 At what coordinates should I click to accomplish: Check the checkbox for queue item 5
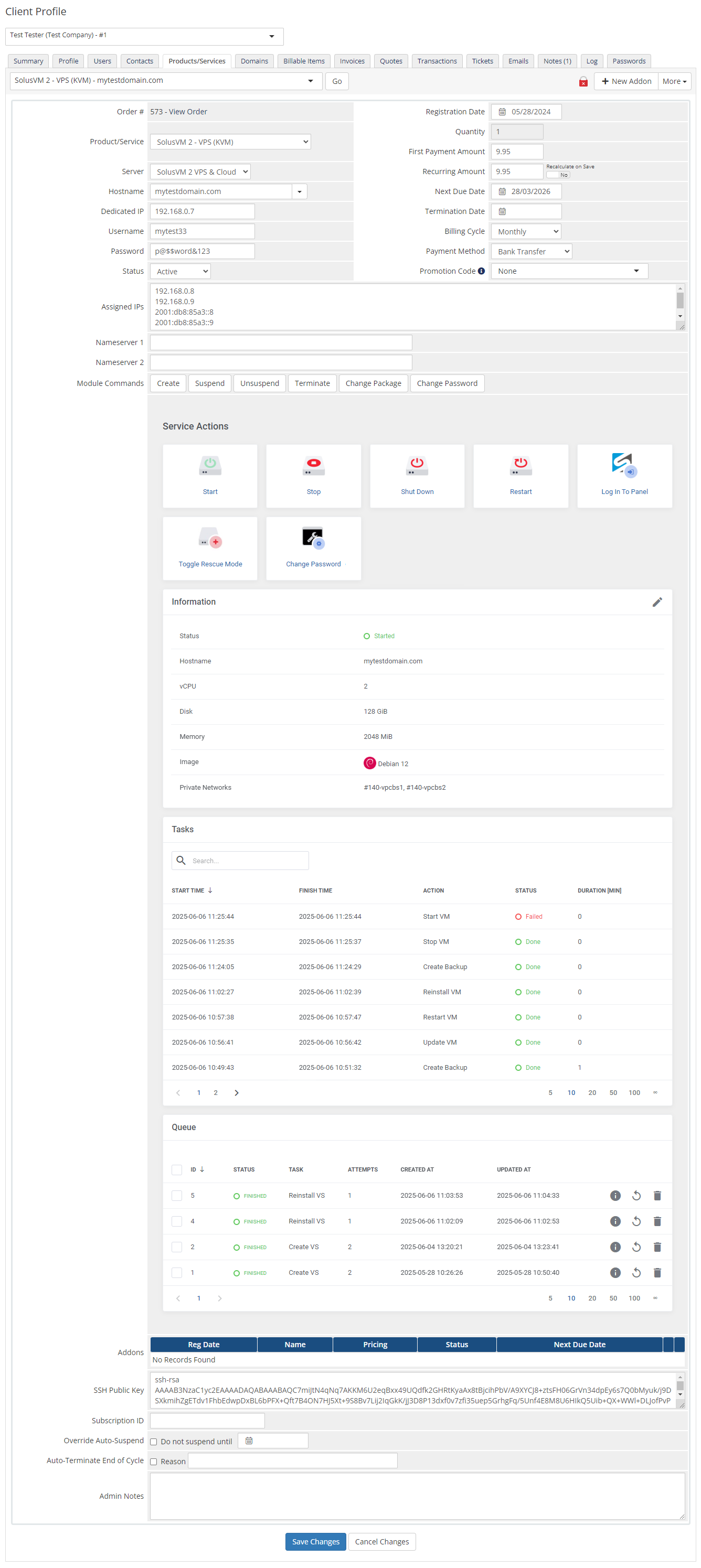(177, 1196)
